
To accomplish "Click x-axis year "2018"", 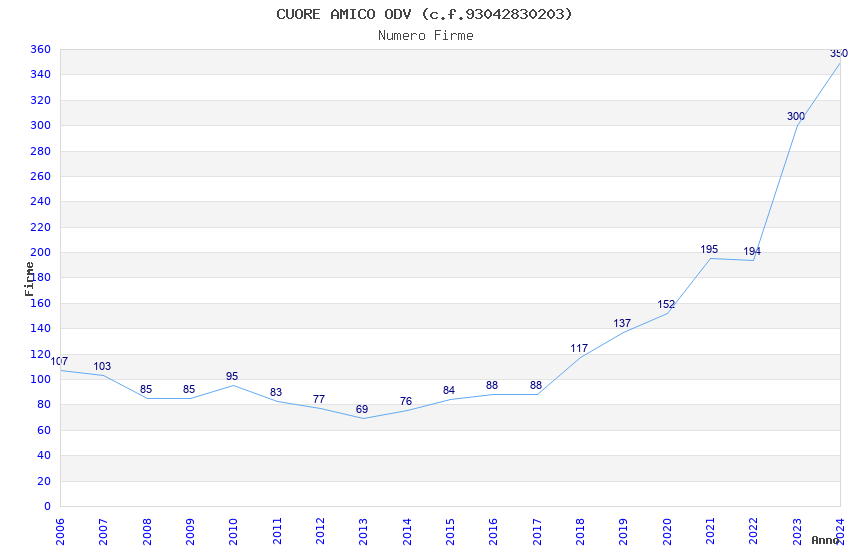I will point(581,532).
